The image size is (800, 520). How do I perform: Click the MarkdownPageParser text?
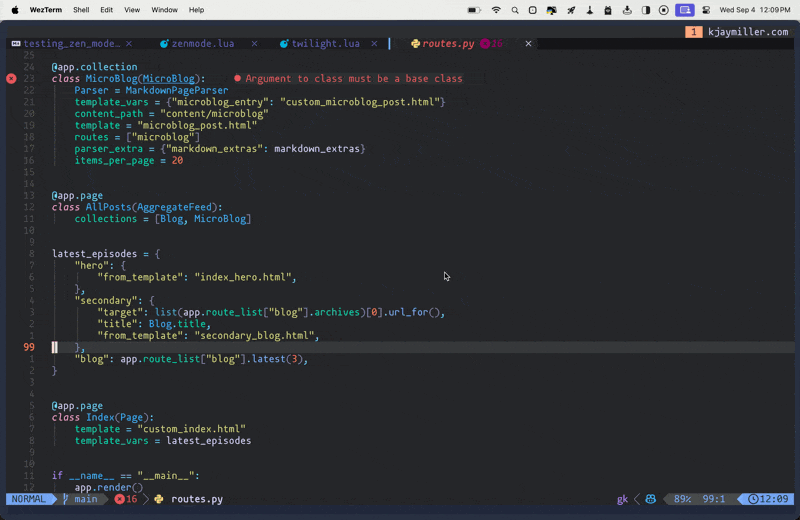click(177, 90)
